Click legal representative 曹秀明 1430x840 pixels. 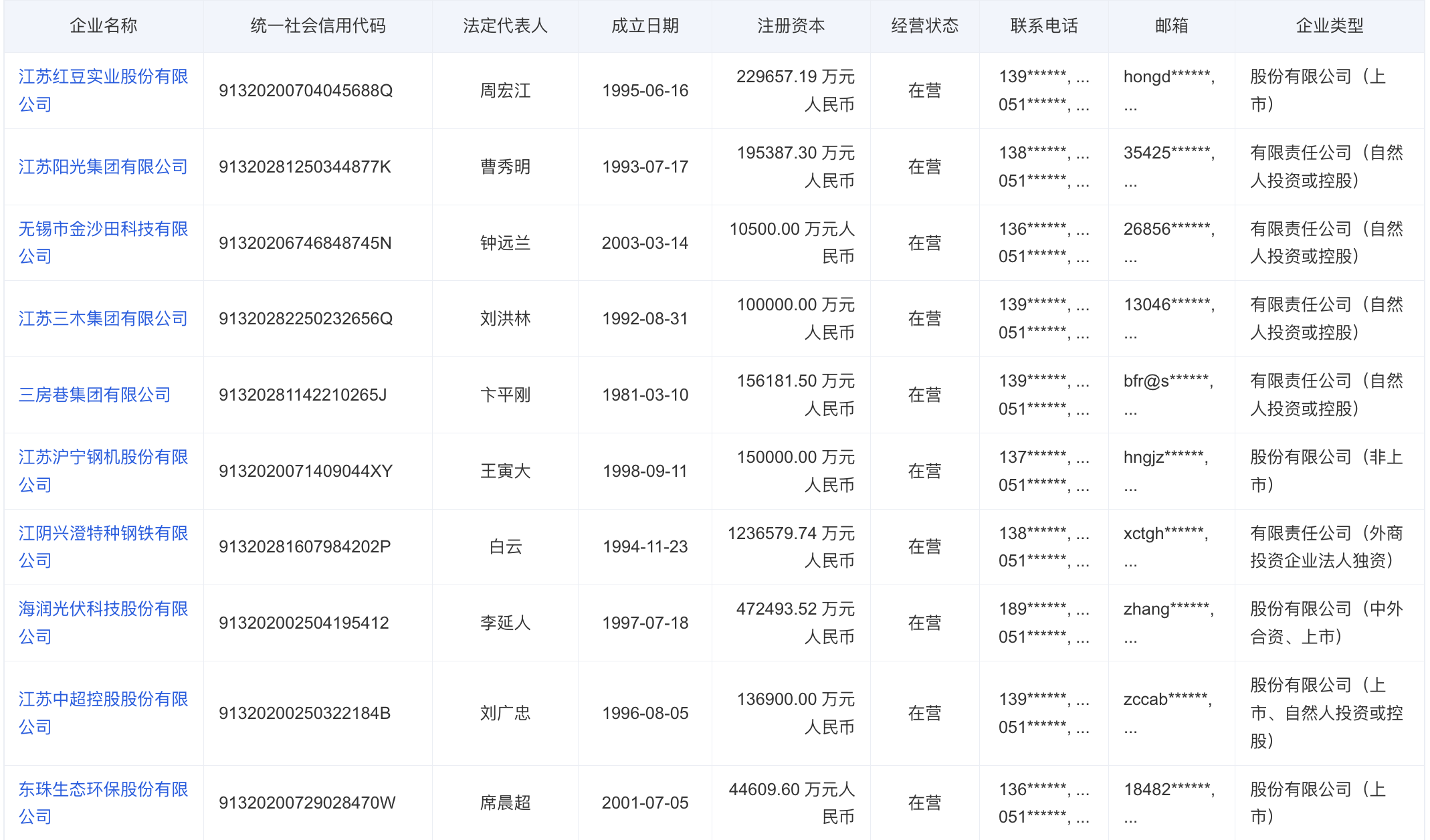point(506,167)
